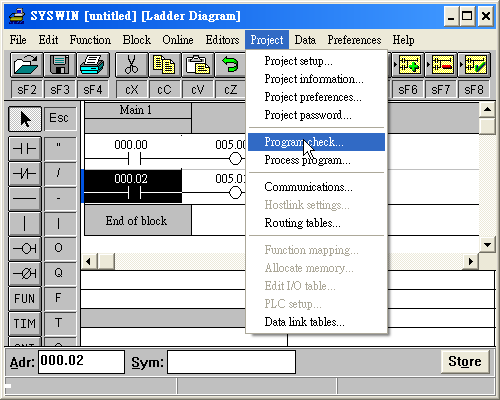Select highlighted contact 000.02
The height and width of the screenshot is (400, 500).
coord(133,186)
